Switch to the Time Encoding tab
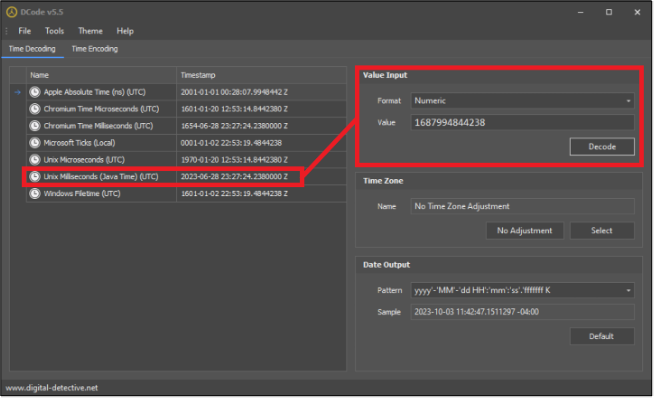The width and height of the screenshot is (654, 398). pos(95,49)
